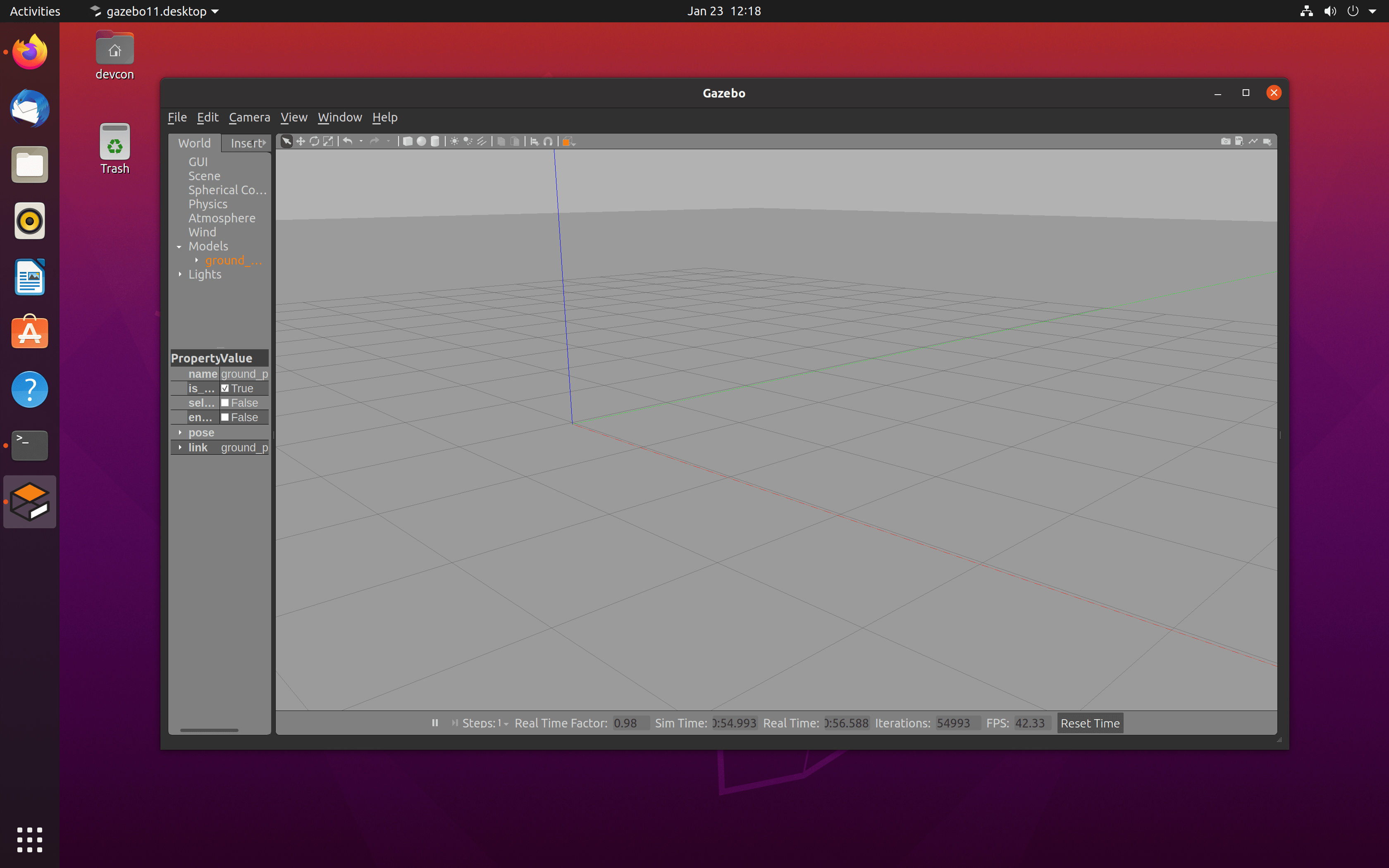Select Spherical Coordinates tree entry
1389x868 pixels.
(227, 190)
